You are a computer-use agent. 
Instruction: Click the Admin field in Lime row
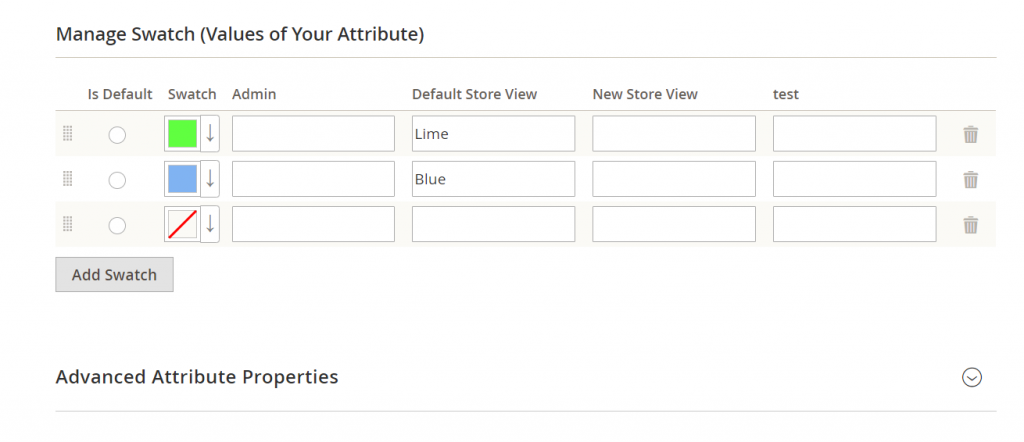(313, 134)
